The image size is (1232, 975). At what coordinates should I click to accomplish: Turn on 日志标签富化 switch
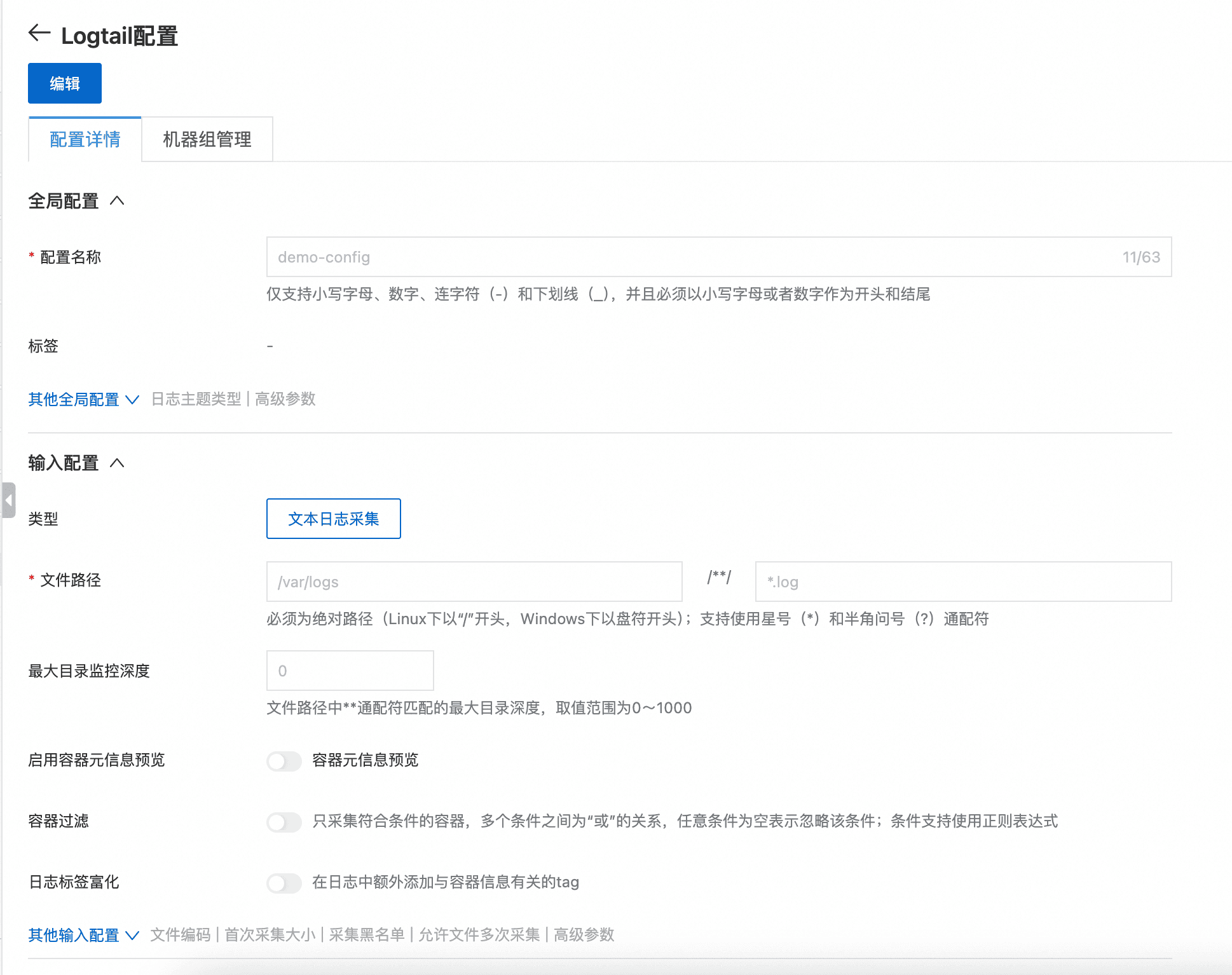pos(284,883)
